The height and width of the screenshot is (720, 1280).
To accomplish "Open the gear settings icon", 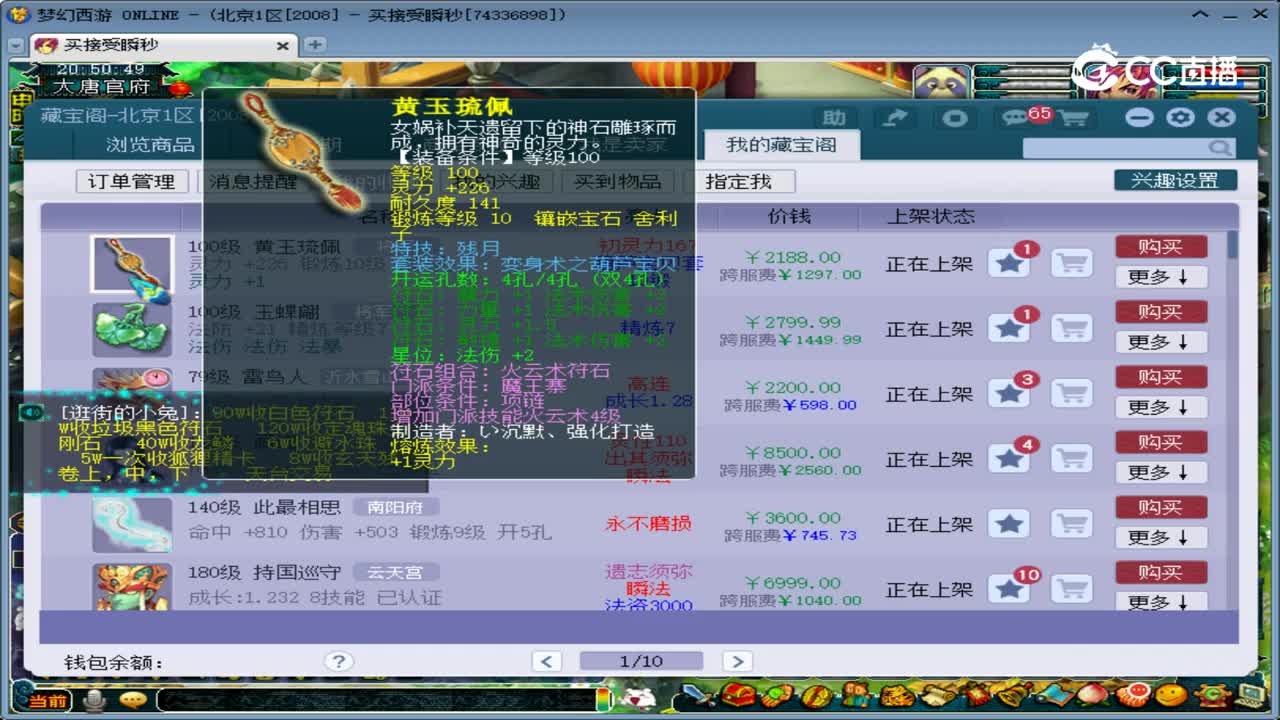I will click(1180, 118).
